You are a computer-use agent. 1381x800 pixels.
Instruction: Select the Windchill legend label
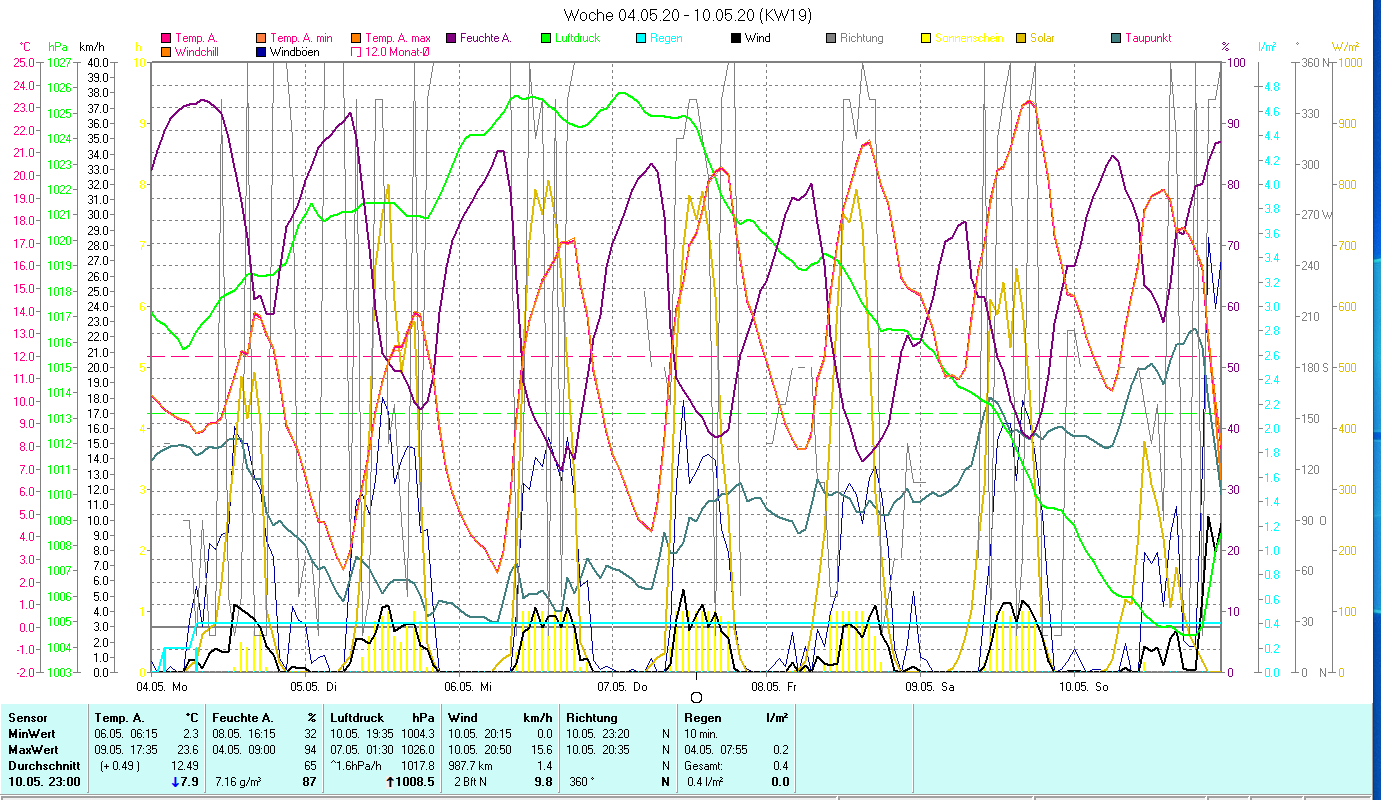[x=197, y=51]
